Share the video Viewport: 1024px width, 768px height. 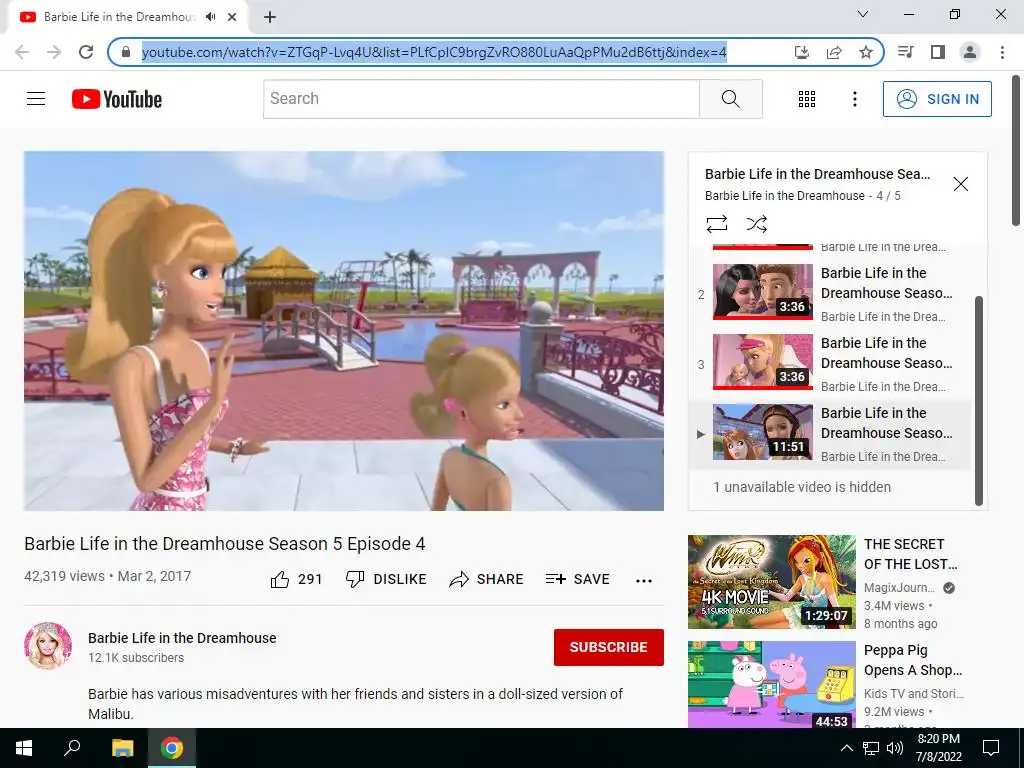point(487,579)
